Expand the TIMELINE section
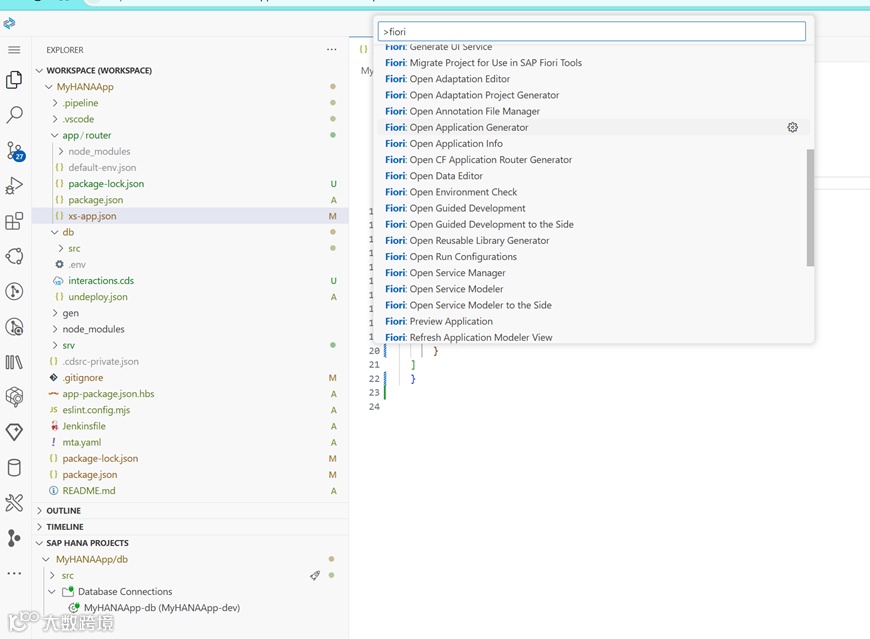This screenshot has width=870, height=639. pos(39,526)
